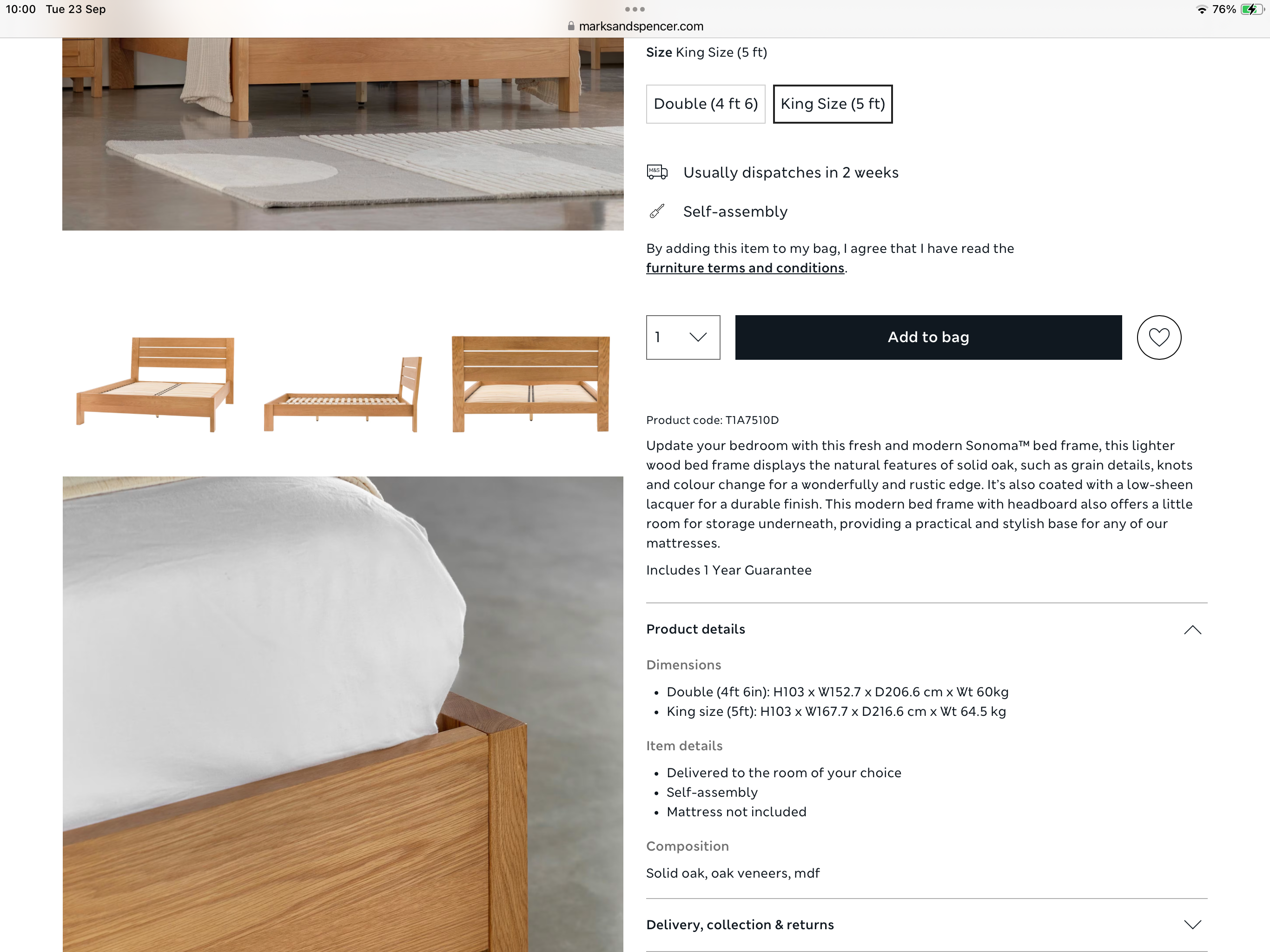Screen dimensions: 1270x952
Task: Open close-up bed corner image
Action: tap(343, 714)
